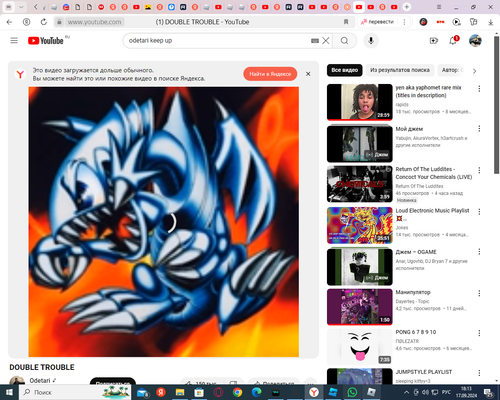The height and width of the screenshot is (400, 500).
Task: Open options menu for 'Мой джем'
Action: pos(479,129)
